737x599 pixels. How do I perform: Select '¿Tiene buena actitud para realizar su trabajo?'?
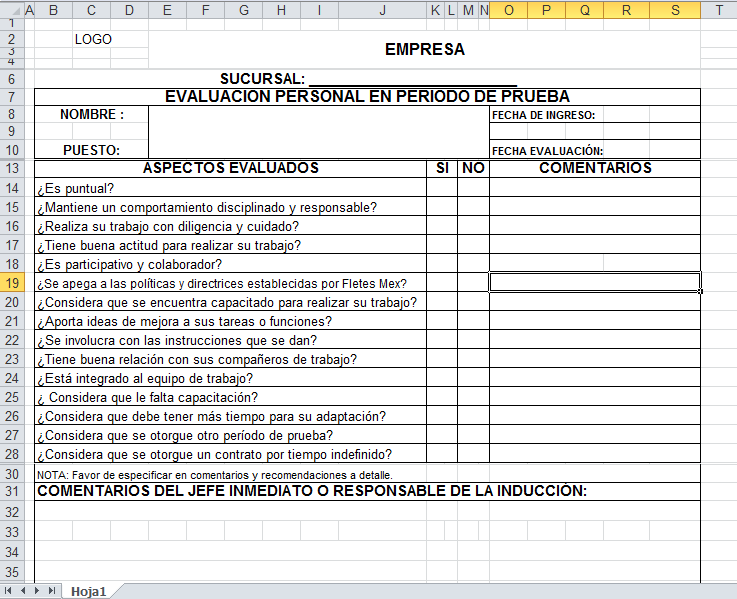click(230, 245)
